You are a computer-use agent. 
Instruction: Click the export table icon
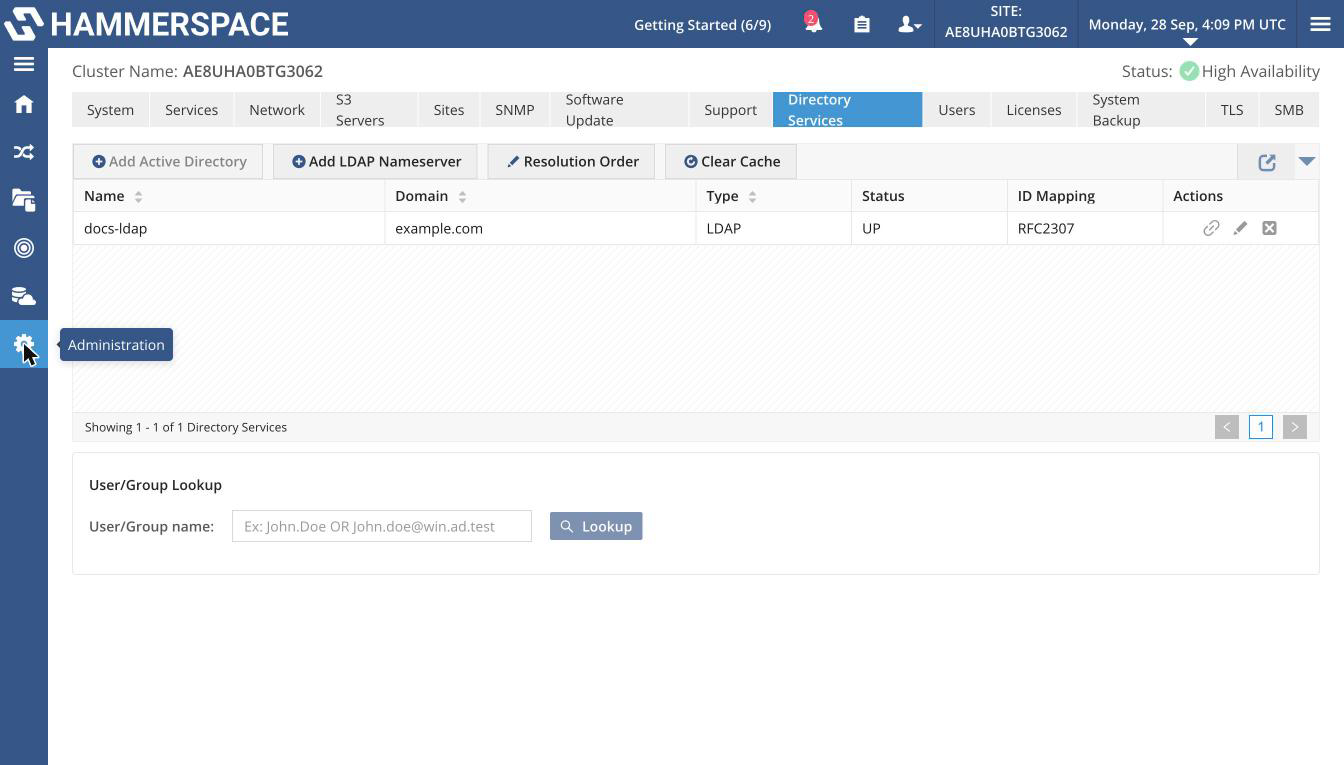pos(1266,162)
